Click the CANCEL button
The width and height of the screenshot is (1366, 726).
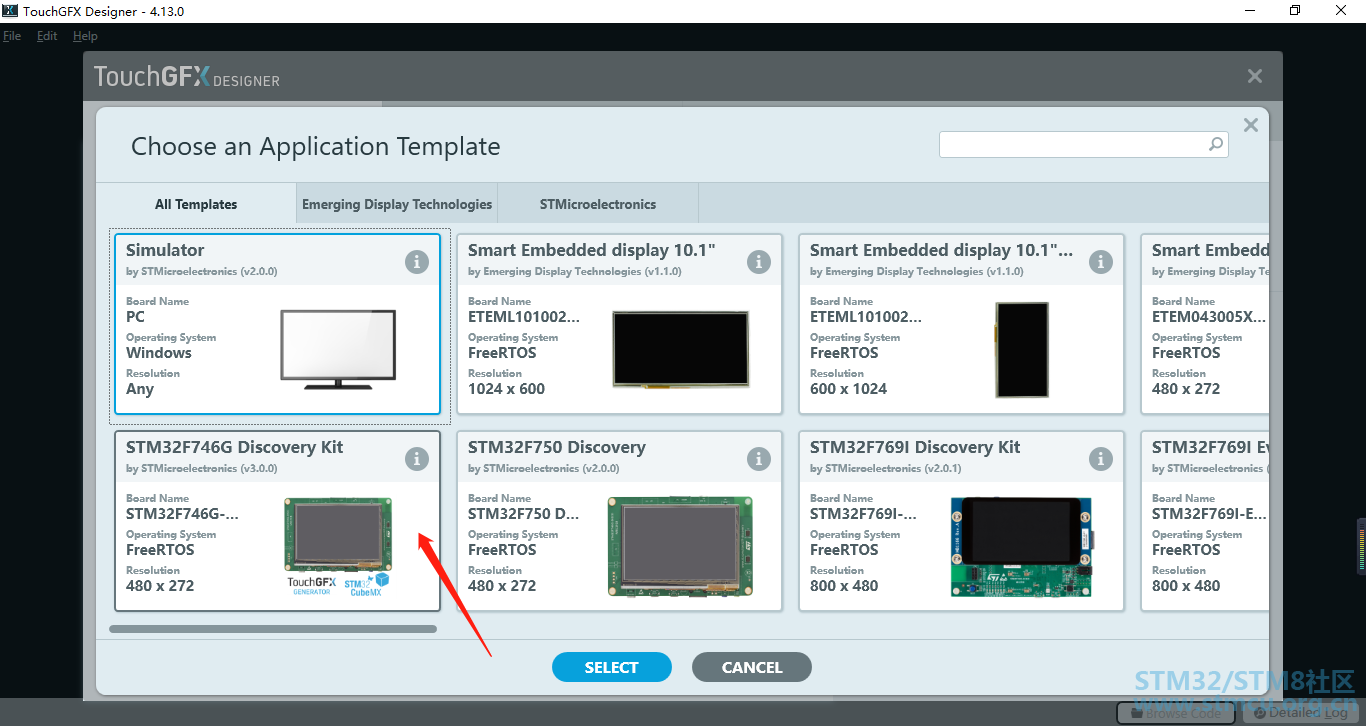tap(752, 667)
